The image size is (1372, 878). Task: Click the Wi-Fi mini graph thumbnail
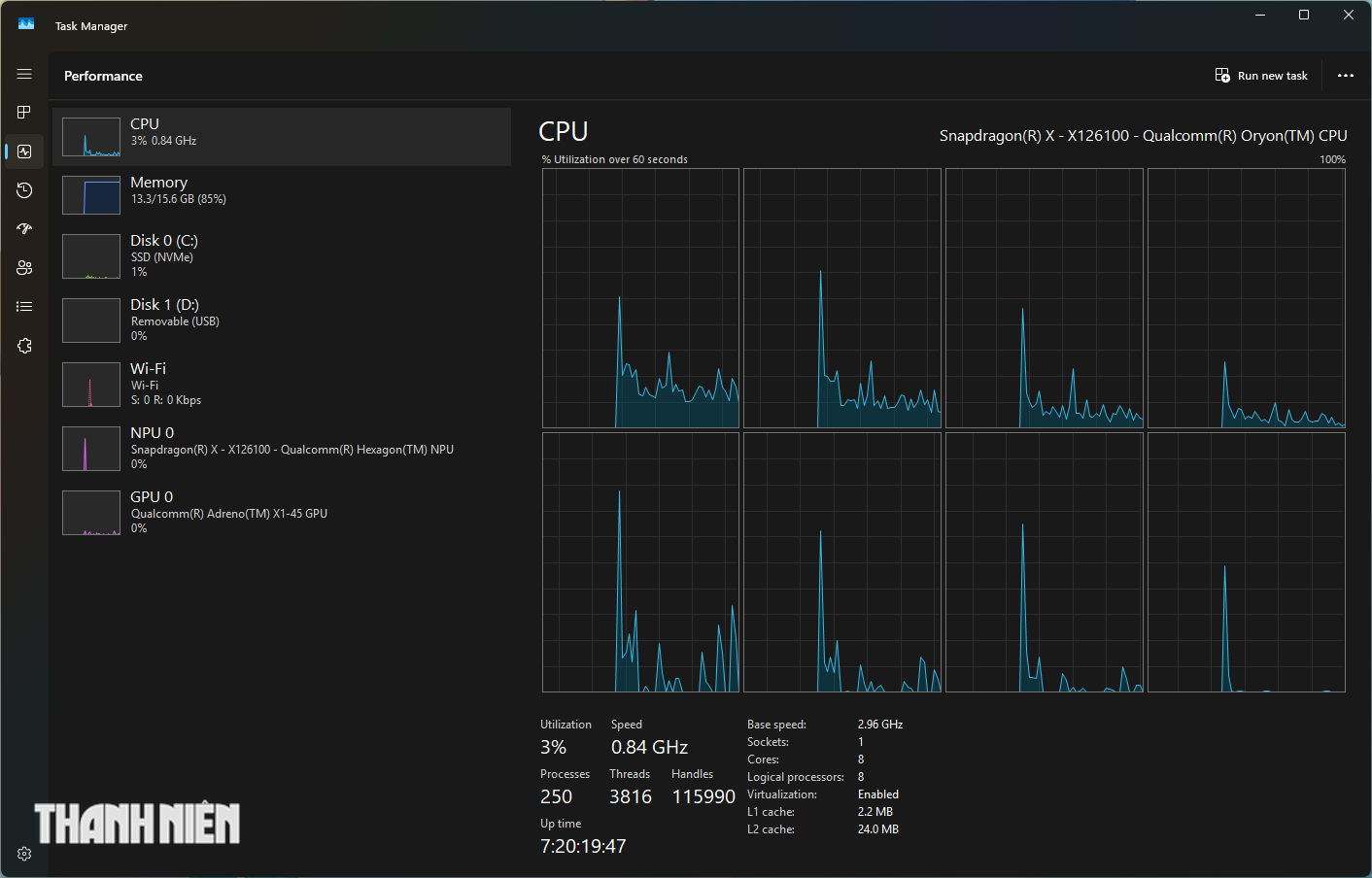pyautogui.click(x=91, y=385)
